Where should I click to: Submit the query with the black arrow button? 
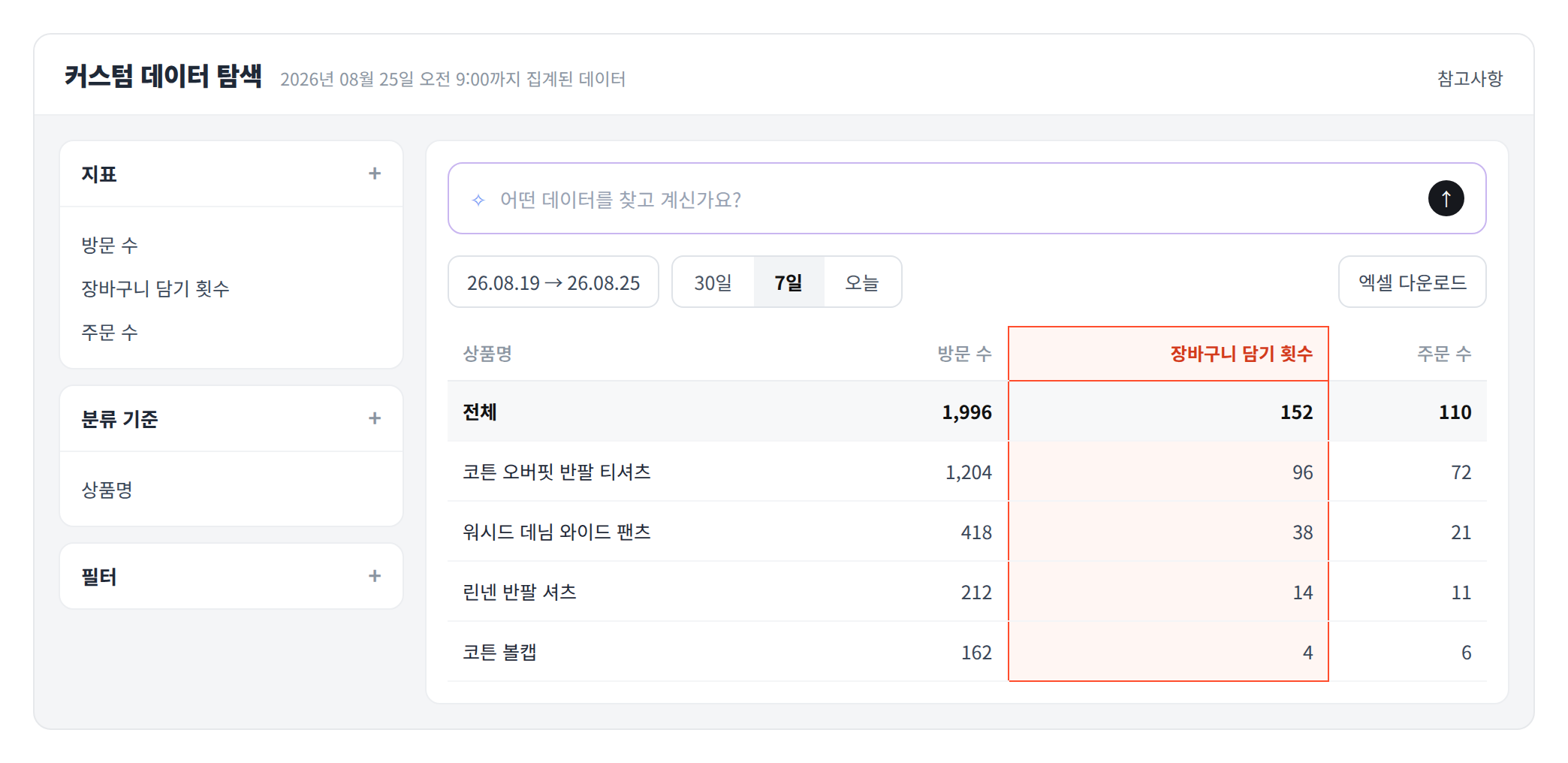(x=1446, y=198)
